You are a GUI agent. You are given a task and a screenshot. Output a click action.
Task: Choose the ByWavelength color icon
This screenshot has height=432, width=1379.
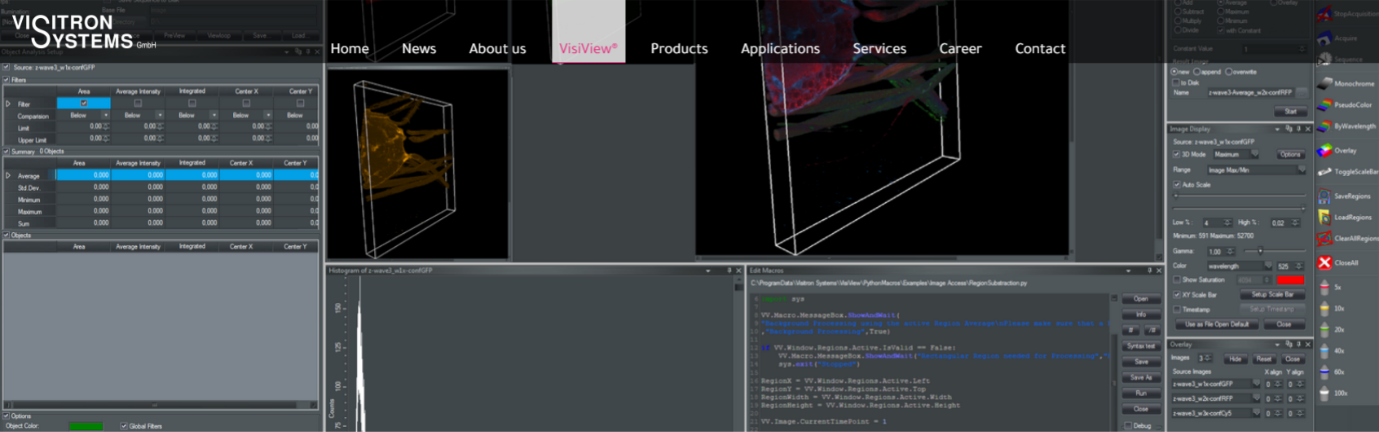1324,127
